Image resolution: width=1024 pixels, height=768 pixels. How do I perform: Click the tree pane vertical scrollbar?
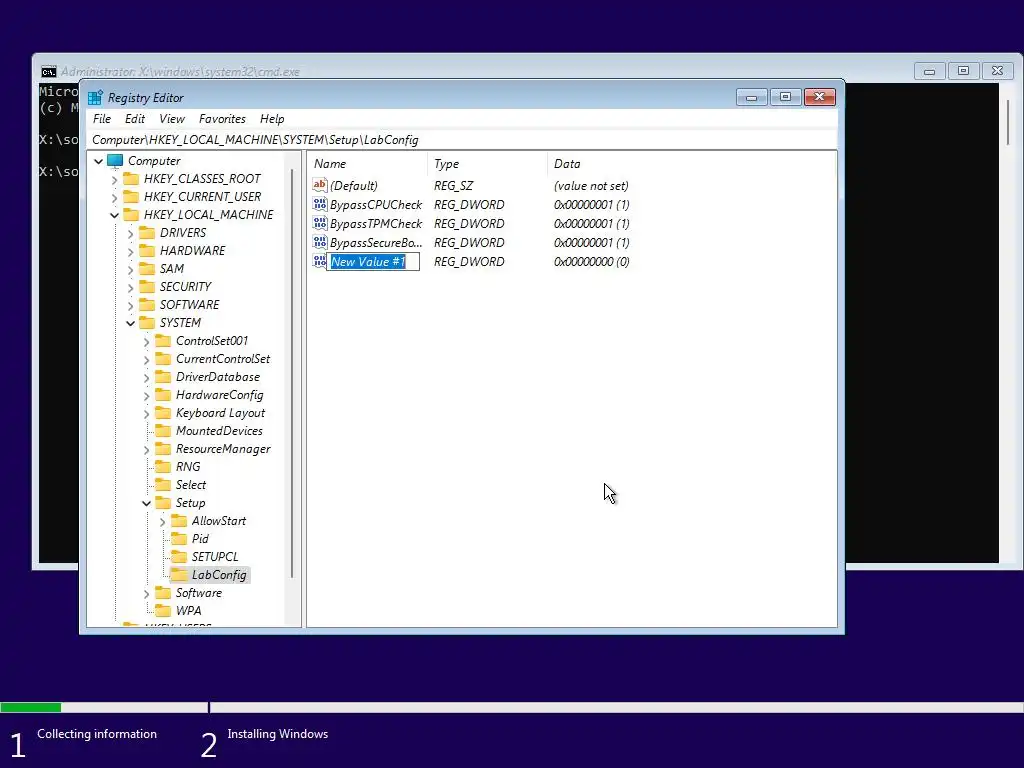coord(292,376)
